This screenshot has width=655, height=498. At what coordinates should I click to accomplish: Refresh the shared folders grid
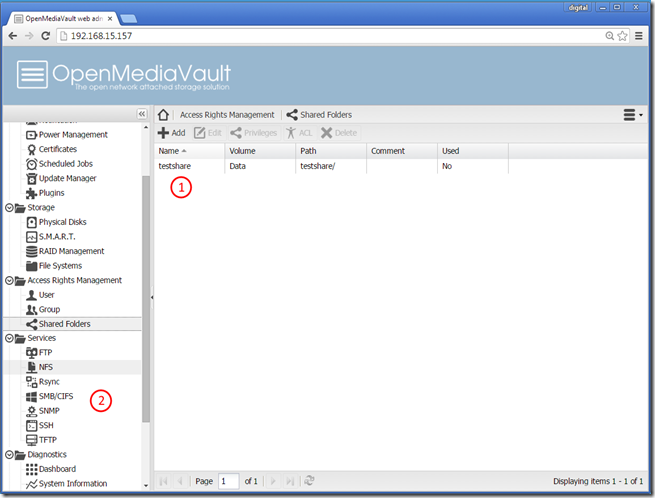[309, 481]
